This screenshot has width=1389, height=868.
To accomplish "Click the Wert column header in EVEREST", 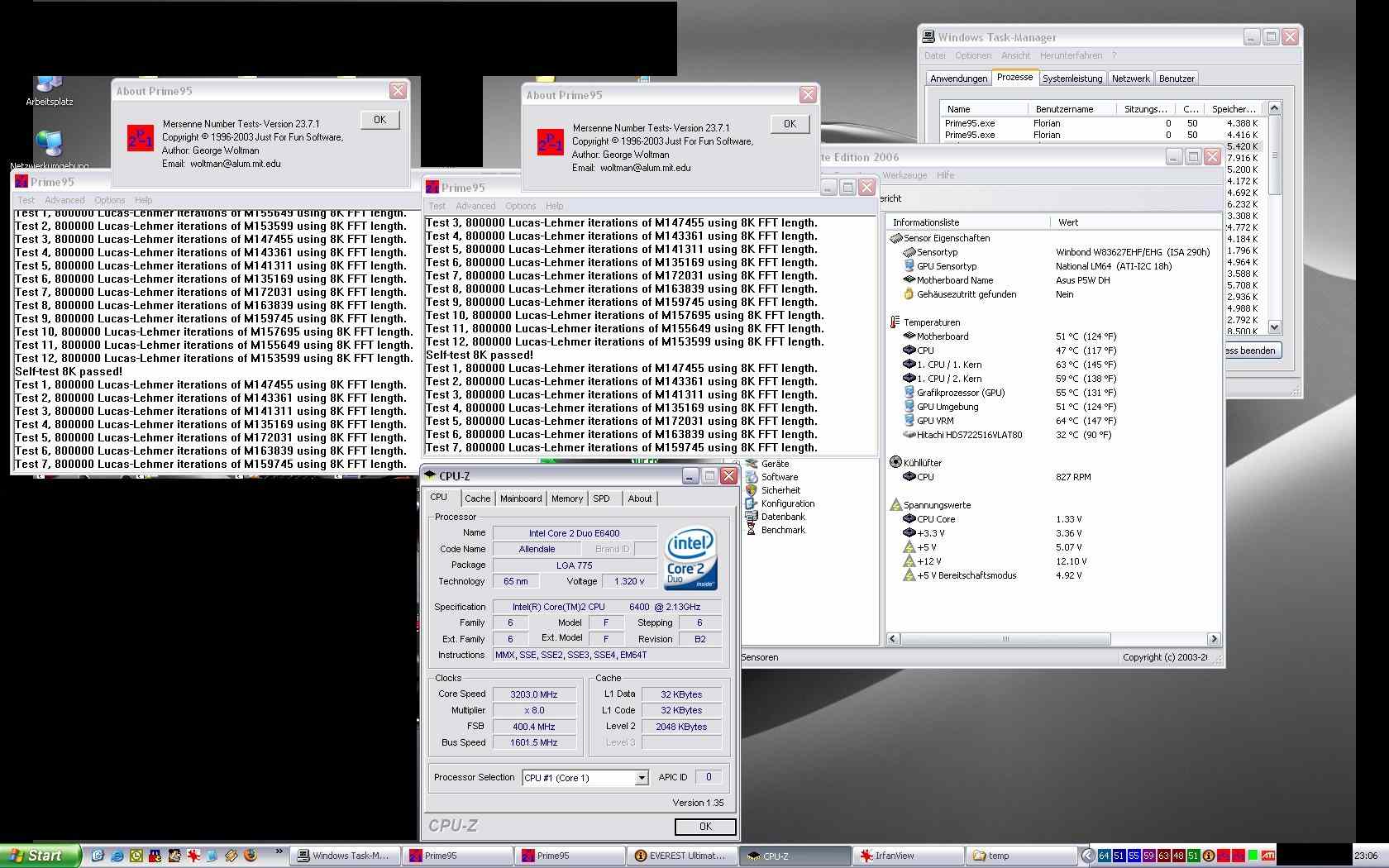I will tap(1135, 222).
